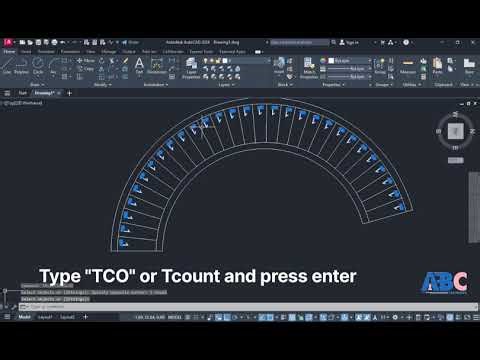Click the coordinates readout in status bar
The height and width of the screenshot is (360, 480).
[150, 317]
